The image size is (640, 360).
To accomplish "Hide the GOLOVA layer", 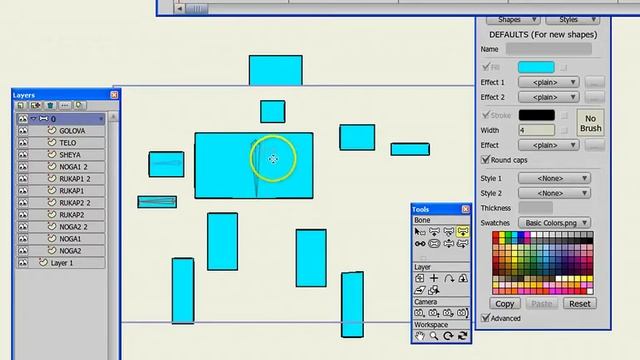I will click(23, 131).
